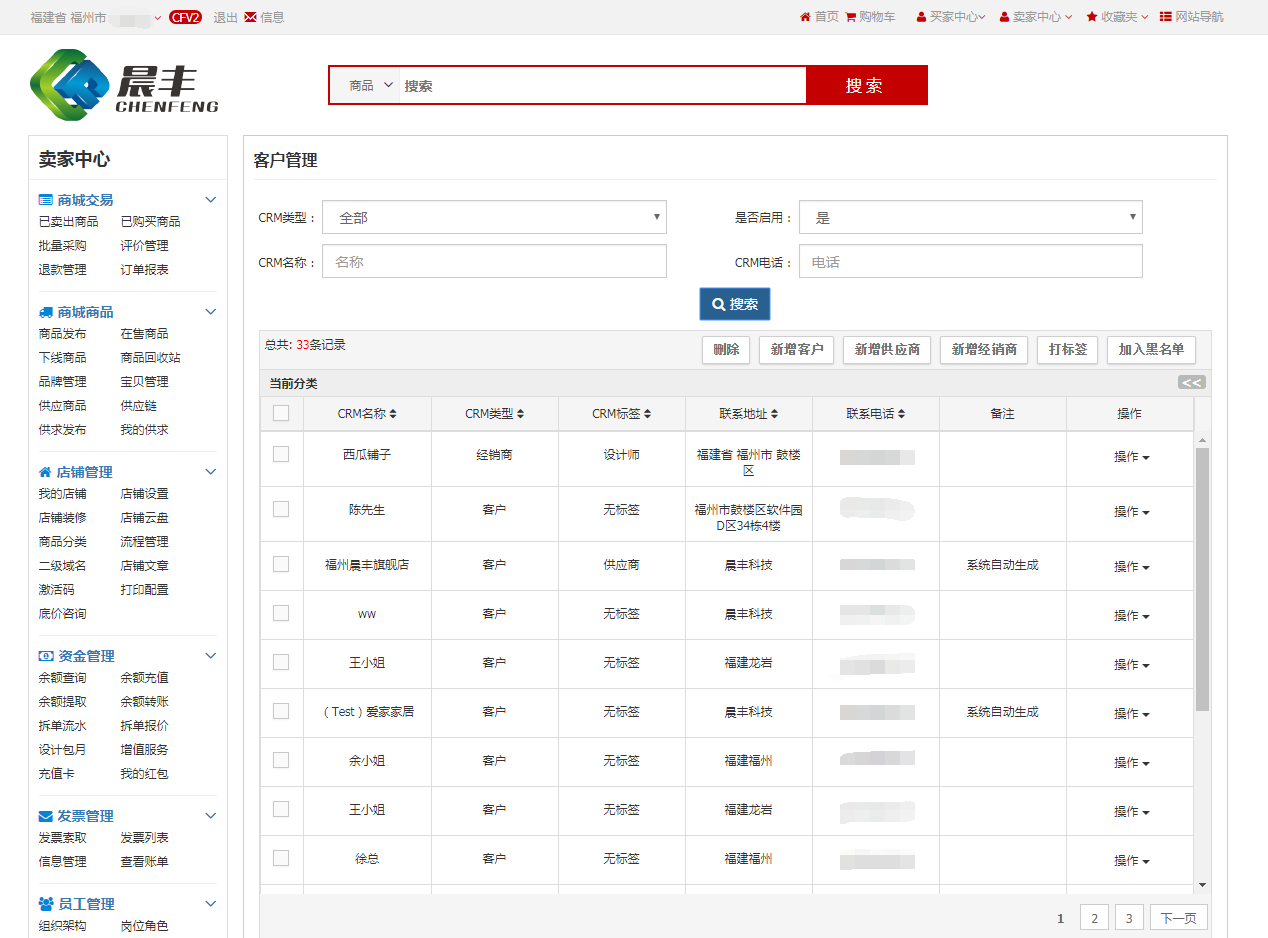The image size is (1268, 938).
Task: Click the collapse double-arrow icon
Action: tap(1191, 382)
